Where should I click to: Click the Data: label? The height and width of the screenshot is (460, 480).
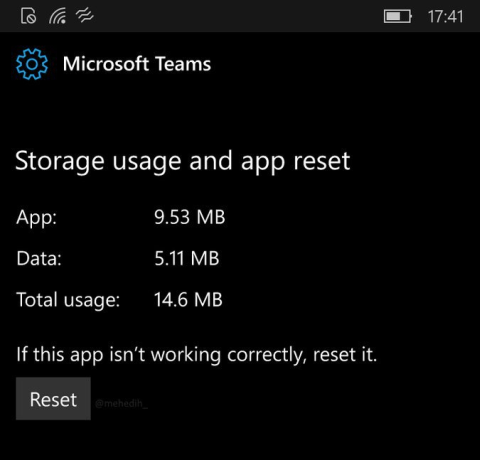(x=39, y=258)
